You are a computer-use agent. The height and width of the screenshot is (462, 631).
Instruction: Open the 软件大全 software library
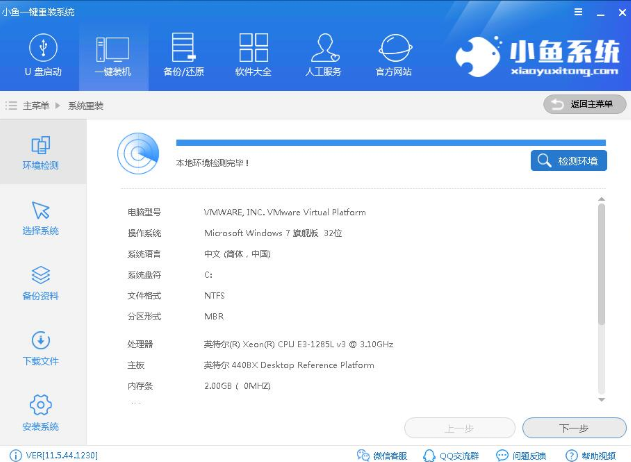click(x=253, y=55)
